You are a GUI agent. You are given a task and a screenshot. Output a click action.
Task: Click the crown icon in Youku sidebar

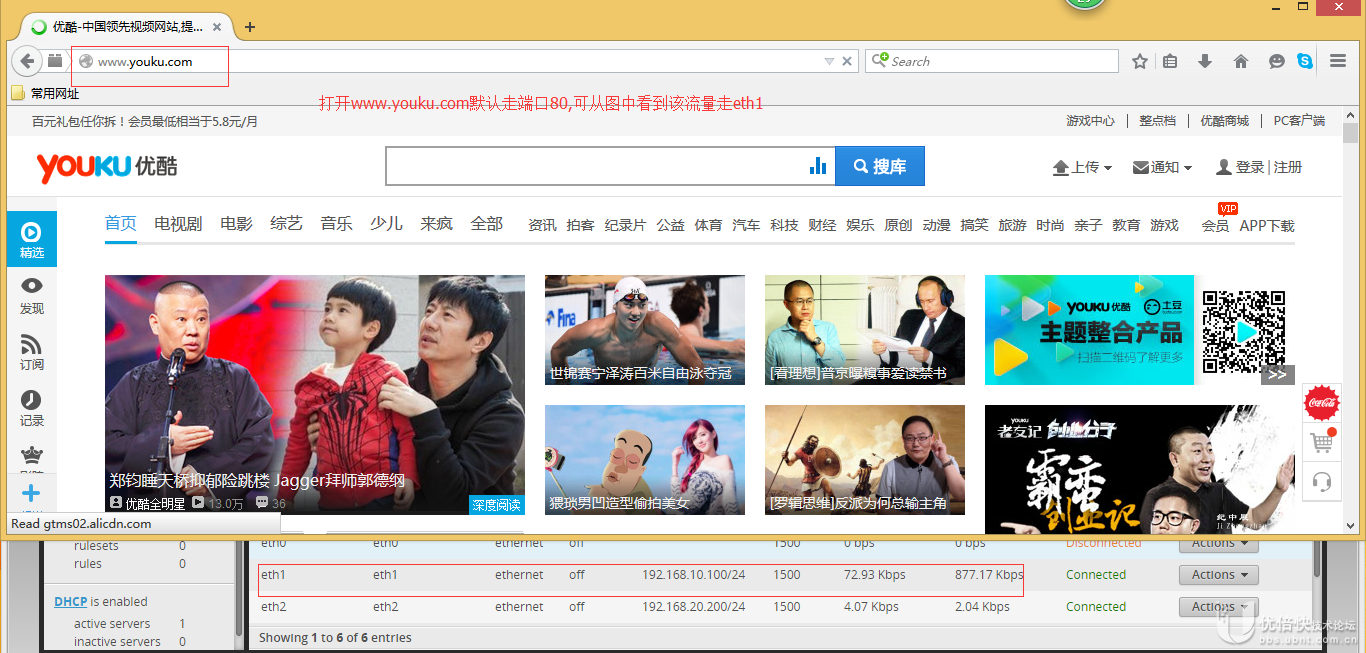click(32, 455)
